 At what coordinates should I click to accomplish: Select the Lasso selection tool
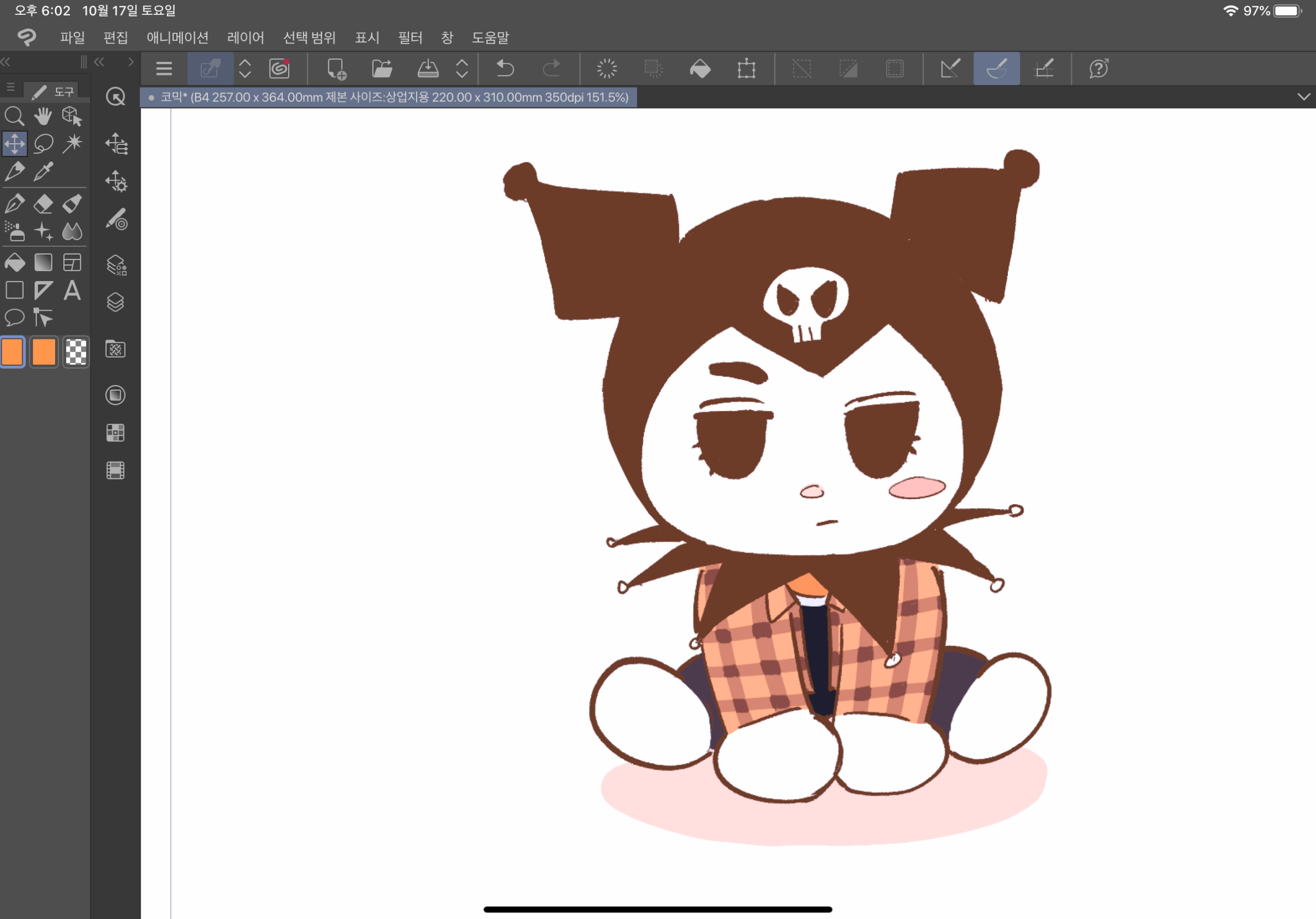[43, 143]
